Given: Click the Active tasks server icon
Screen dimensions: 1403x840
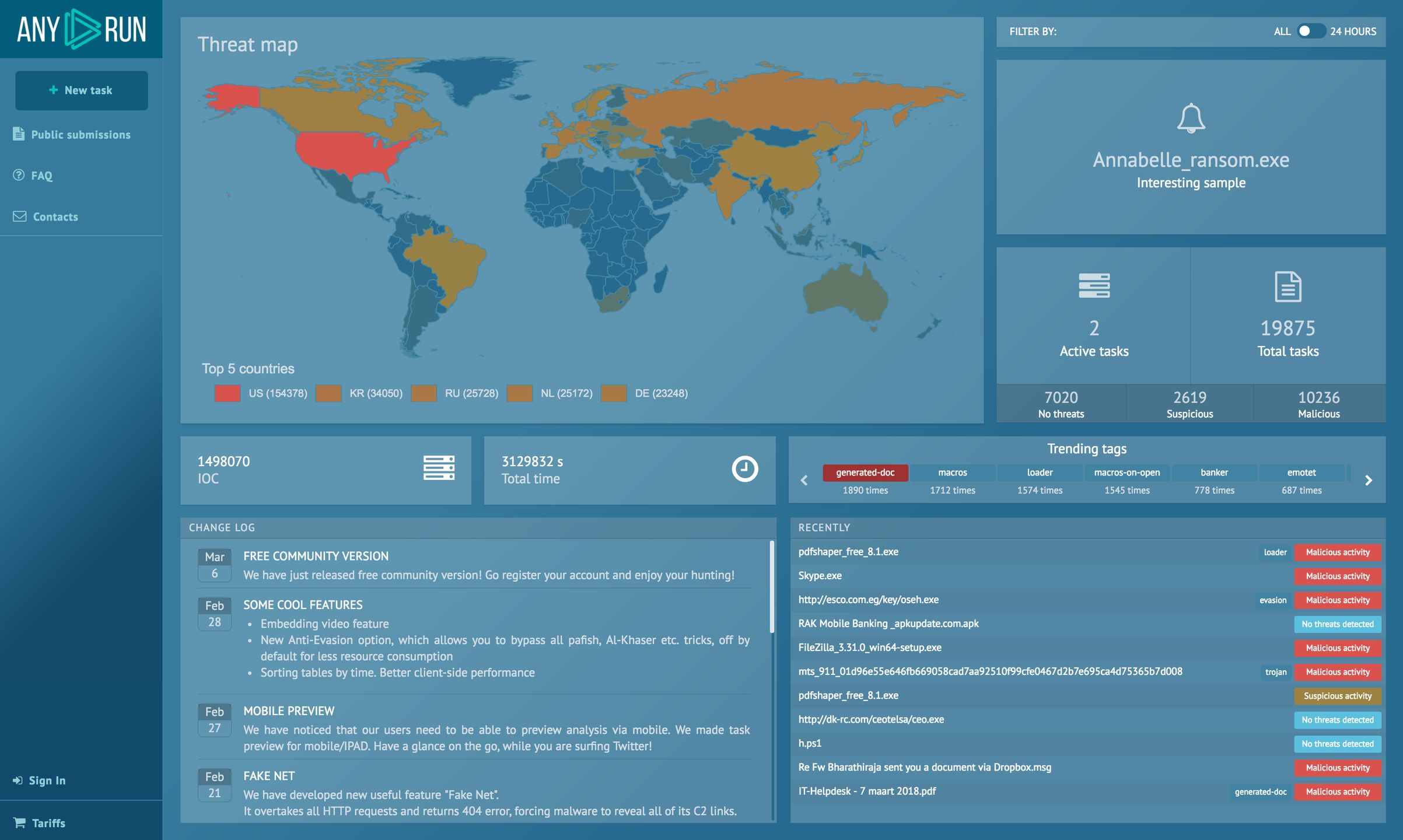Looking at the screenshot, I should click(1094, 286).
